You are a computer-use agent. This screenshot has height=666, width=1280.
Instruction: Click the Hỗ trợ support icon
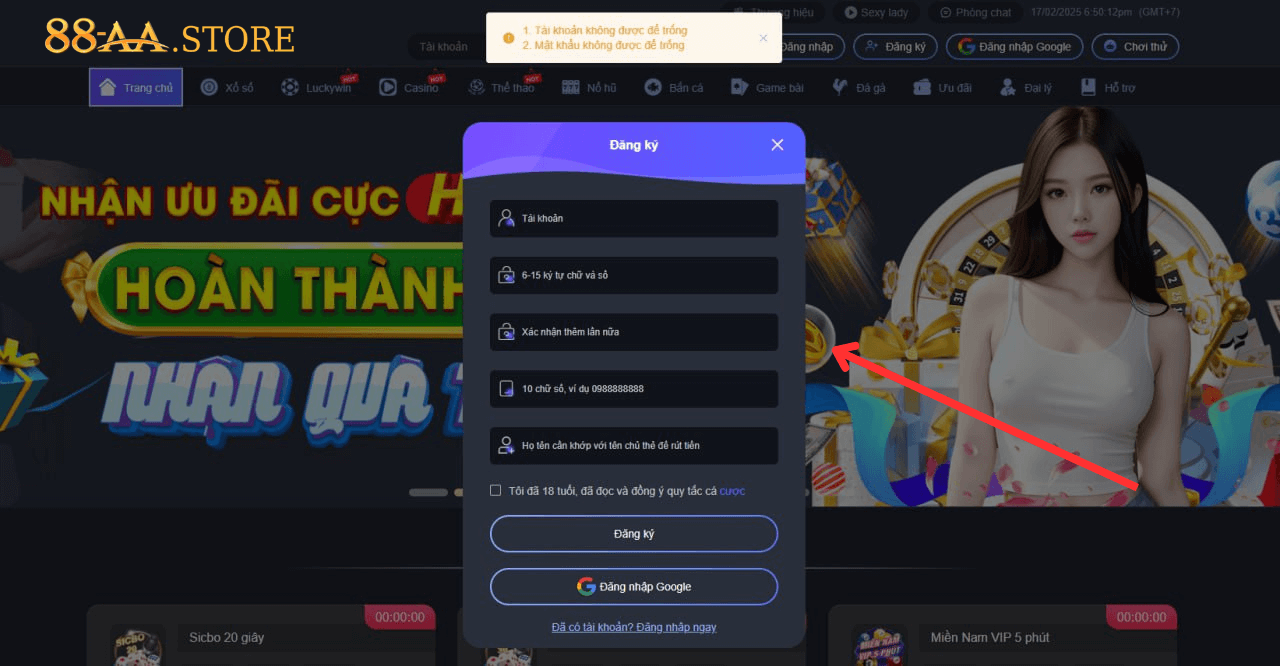point(1088,87)
